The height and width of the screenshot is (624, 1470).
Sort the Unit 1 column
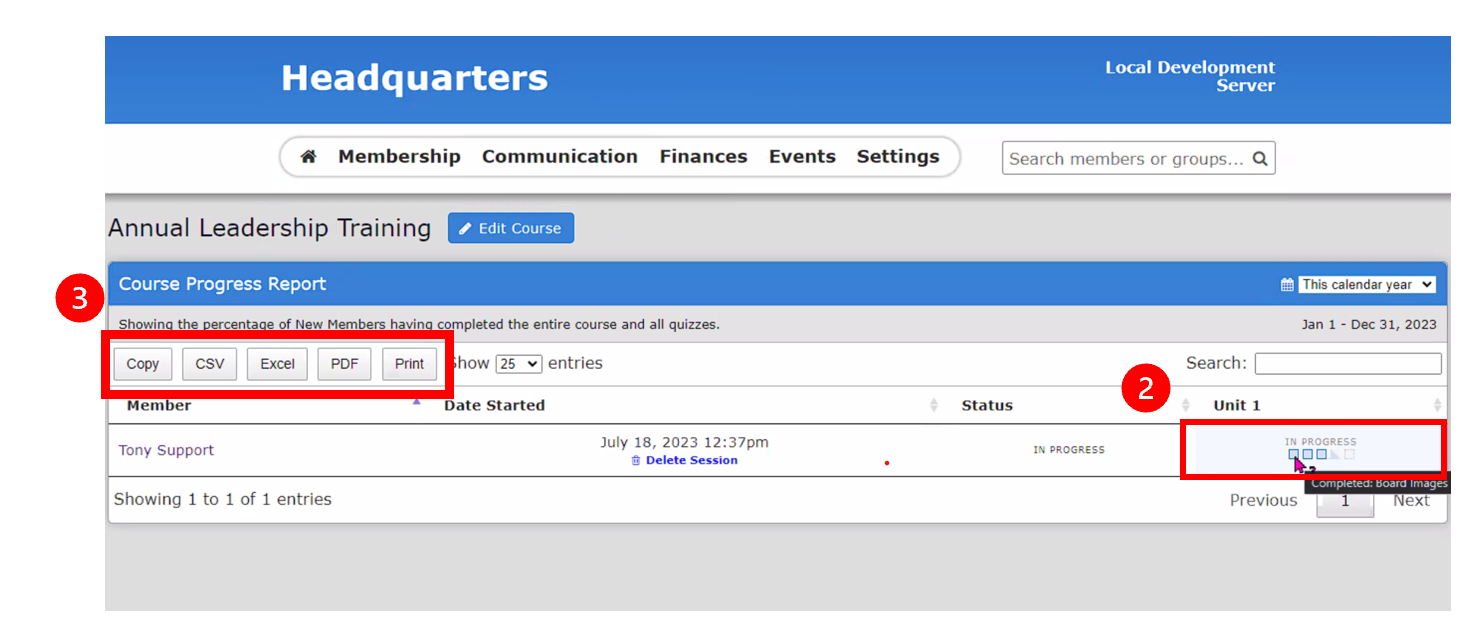(1437, 405)
